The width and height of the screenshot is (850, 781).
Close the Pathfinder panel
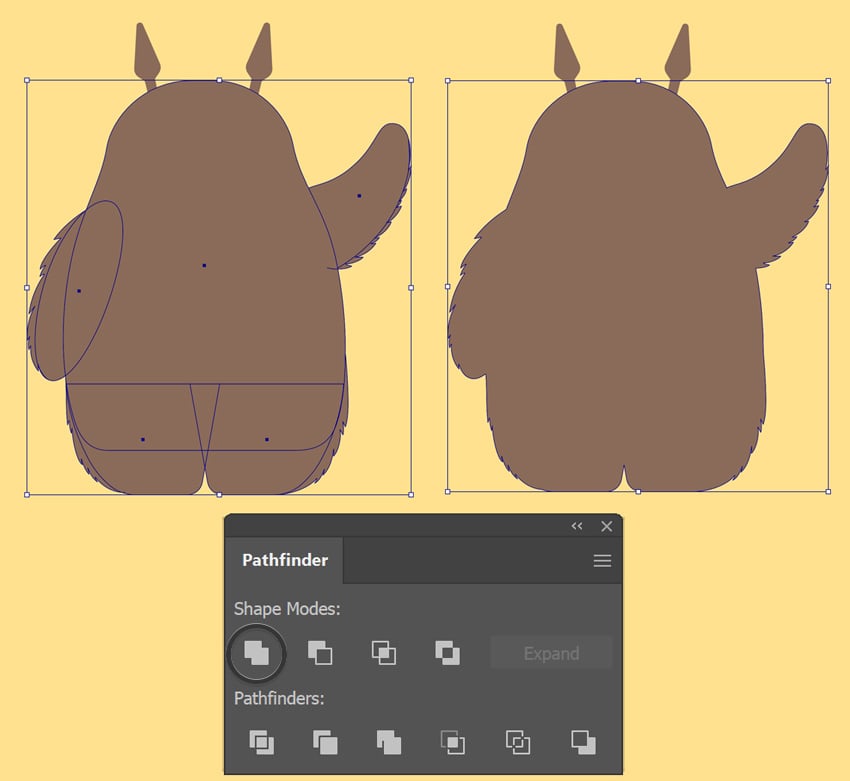[x=606, y=526]
